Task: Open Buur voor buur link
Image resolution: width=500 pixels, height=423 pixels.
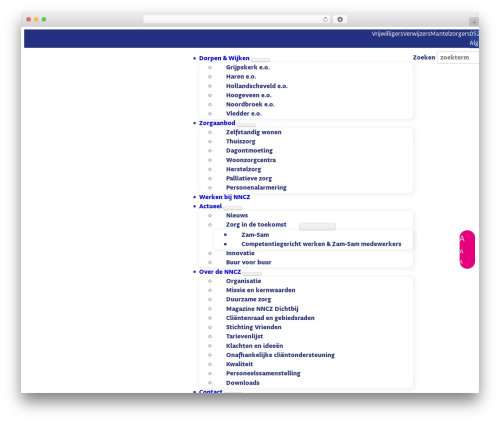Action: pos(249,262)
